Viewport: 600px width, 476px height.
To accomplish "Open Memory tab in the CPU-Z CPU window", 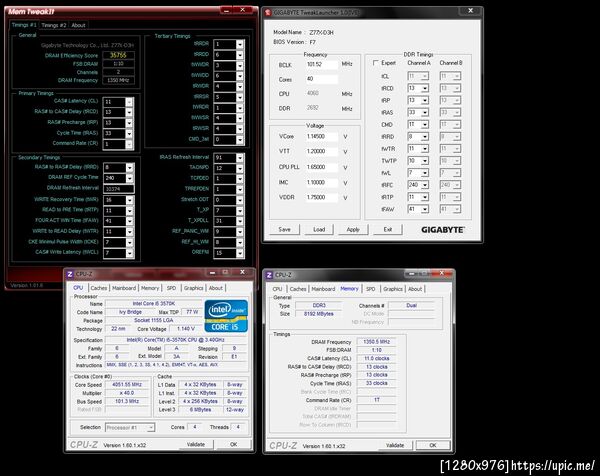I will click(x=150, y=288).
